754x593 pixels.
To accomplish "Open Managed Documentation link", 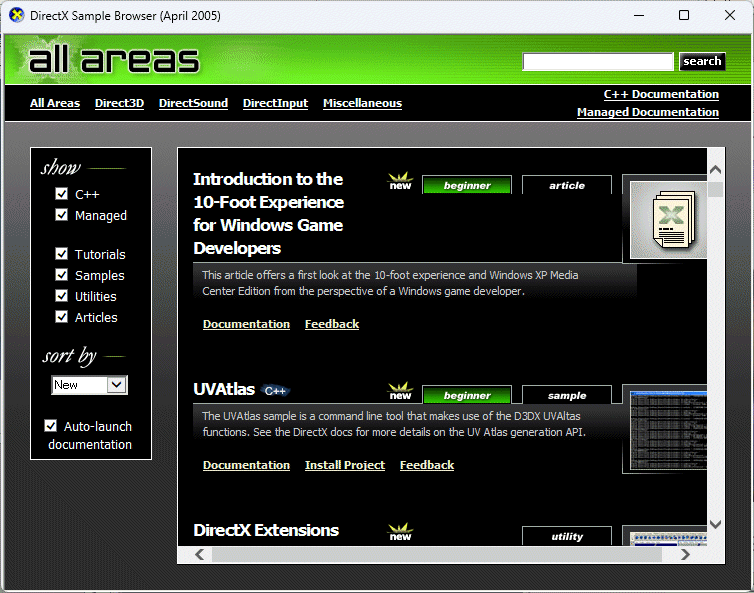I will point(648,112).
